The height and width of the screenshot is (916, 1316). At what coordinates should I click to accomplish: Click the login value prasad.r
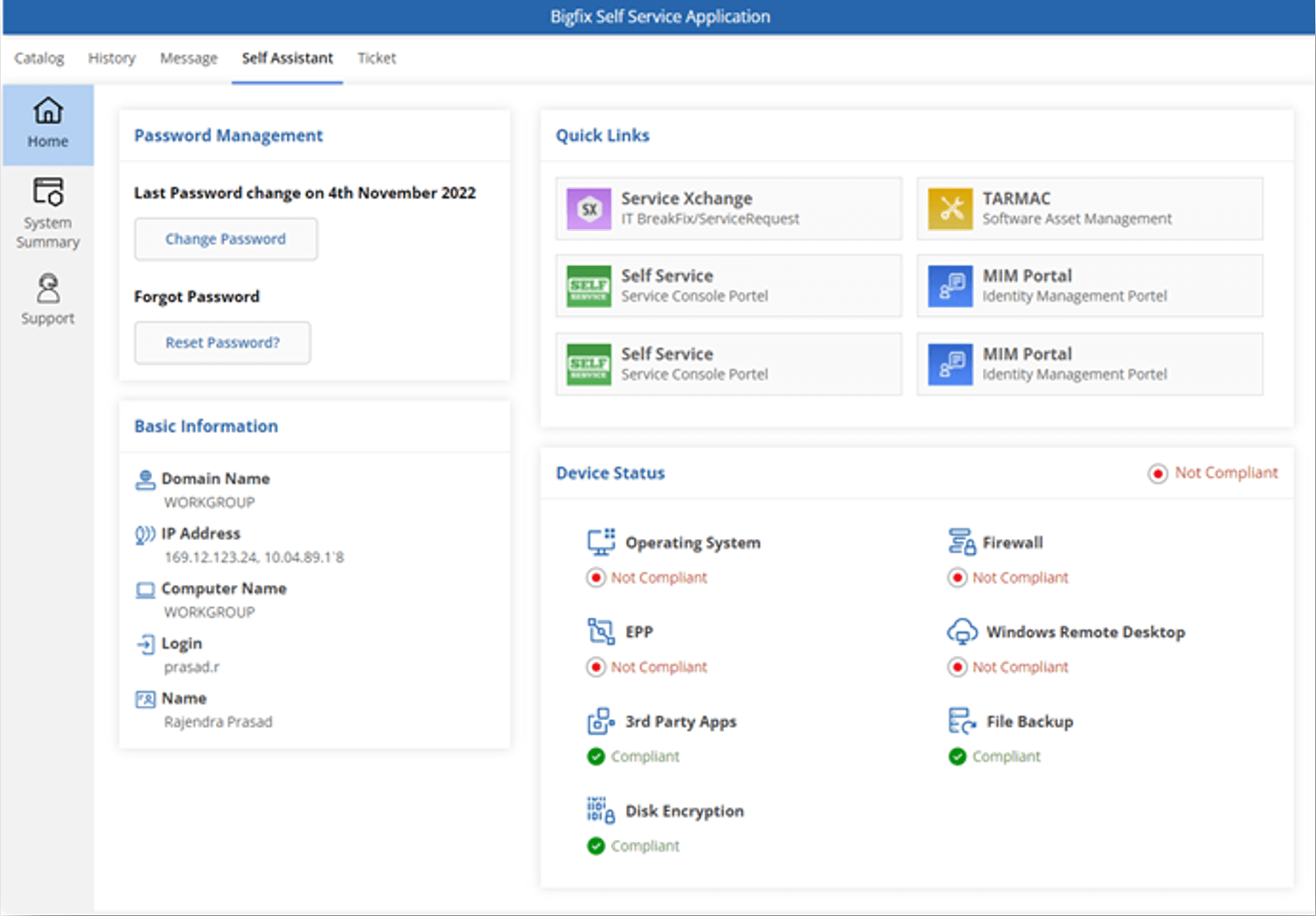pyautogui.click(x=192, y=668)
